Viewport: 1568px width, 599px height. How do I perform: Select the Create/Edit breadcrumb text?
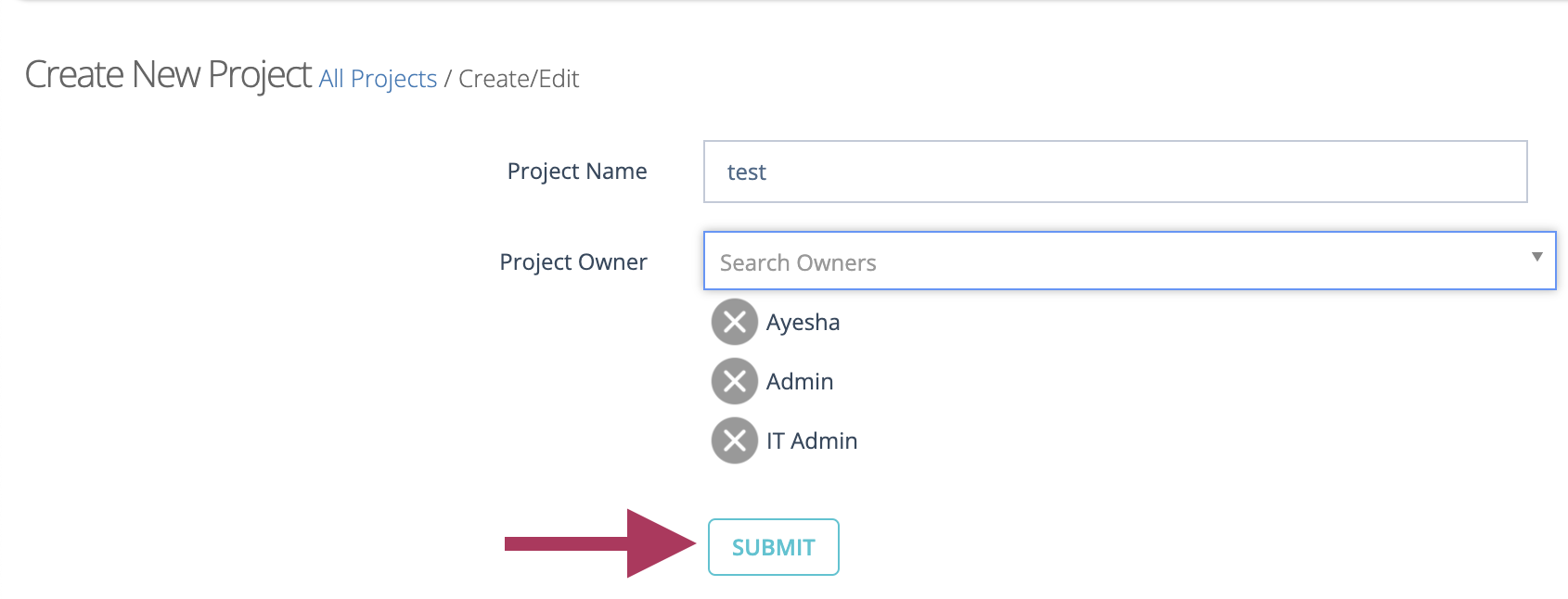pyautogui.click(x=519, y=79)
